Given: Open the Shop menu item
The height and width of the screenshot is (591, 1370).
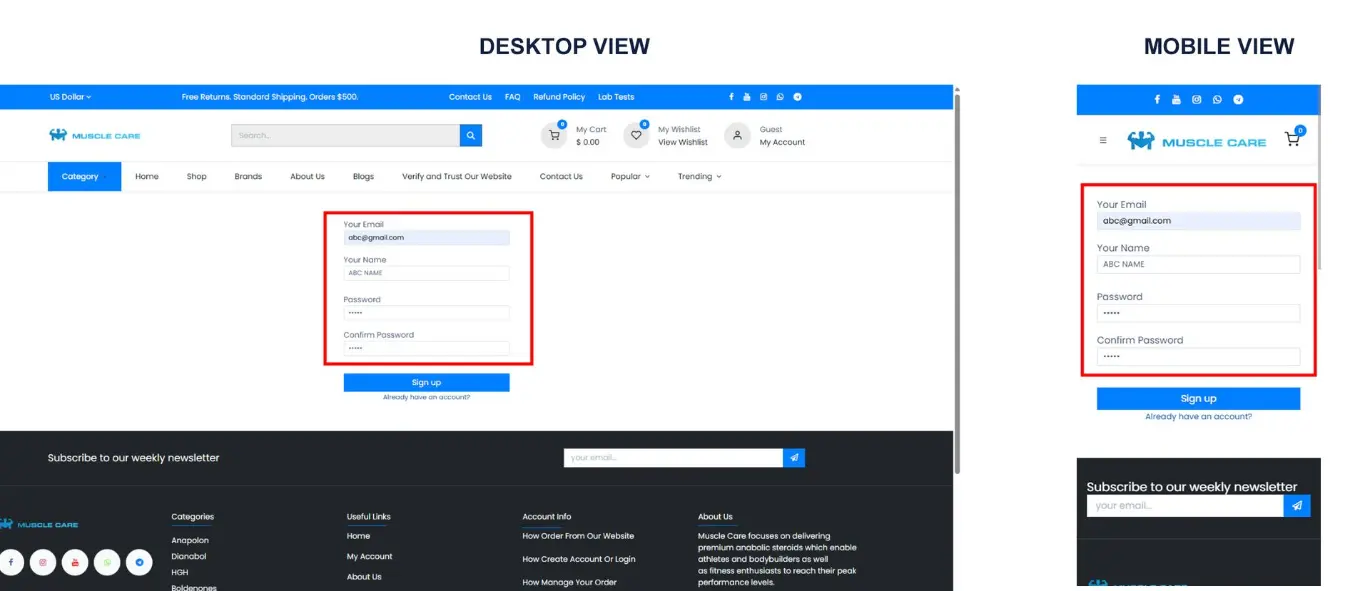Looking at the screenshot, I should (196, 177).
